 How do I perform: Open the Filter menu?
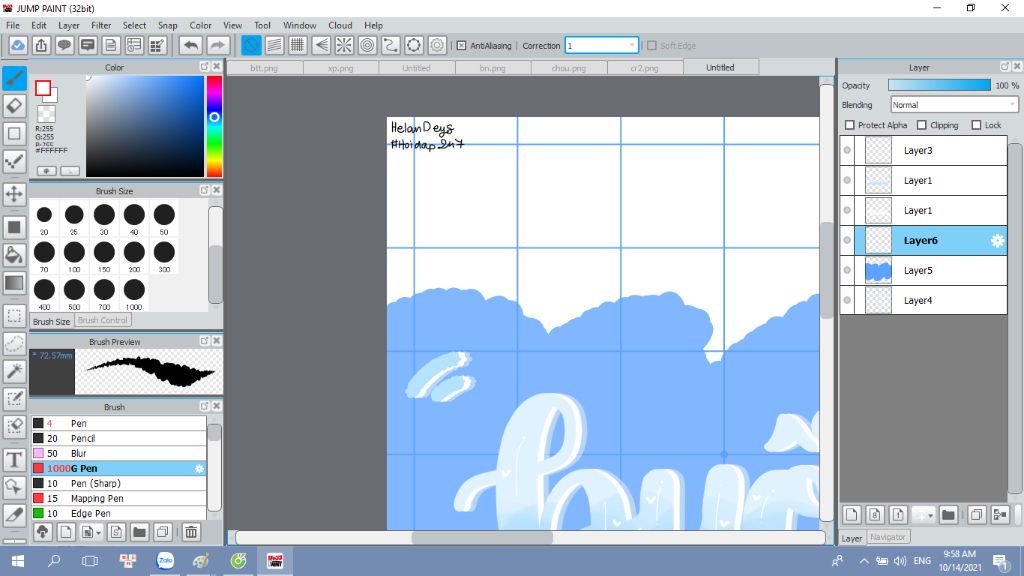coord(101,25)
